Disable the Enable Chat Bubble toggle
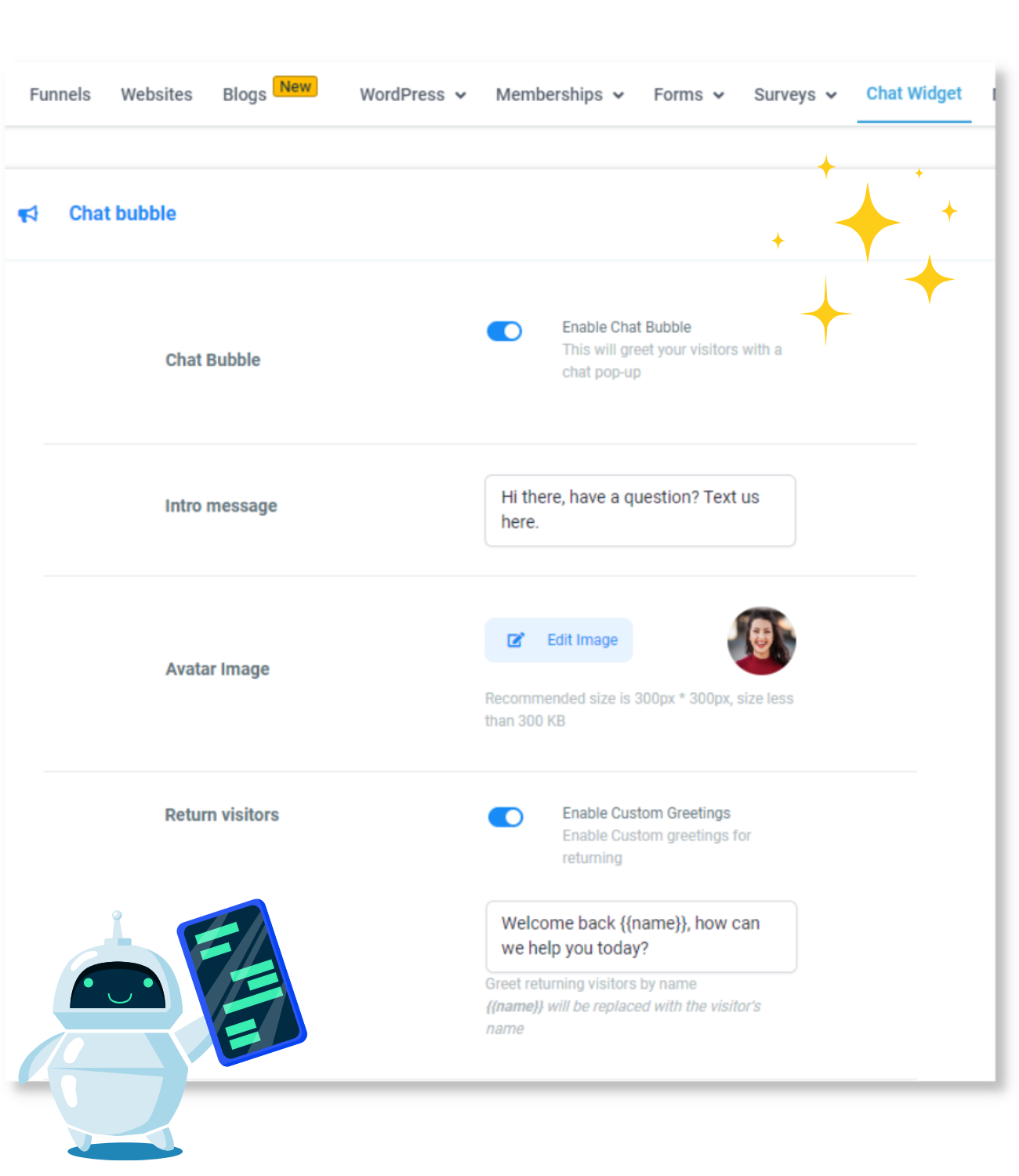Screen dimensions: 1019x1176 tap(504, 332)
